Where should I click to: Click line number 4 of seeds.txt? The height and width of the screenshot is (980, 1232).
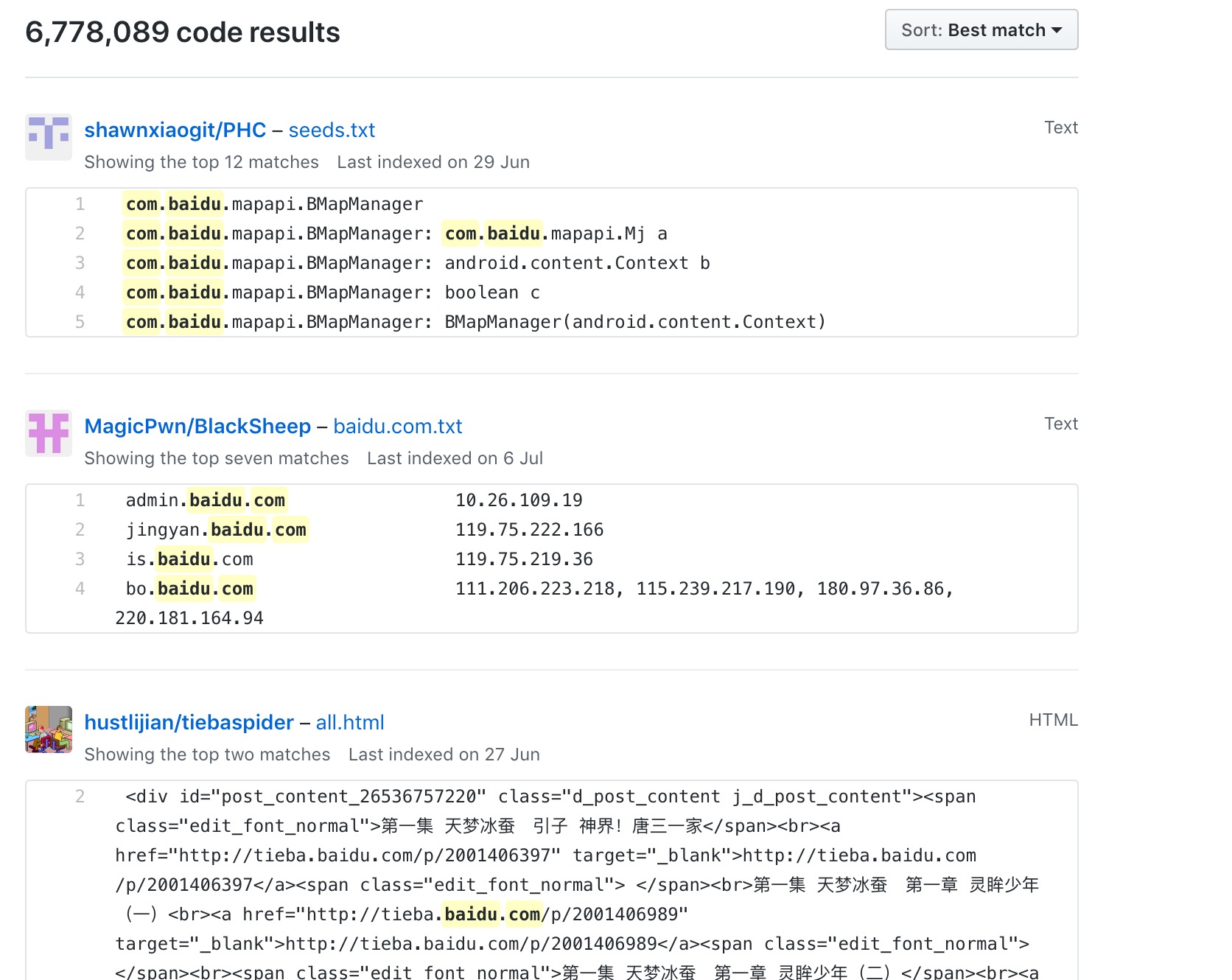pos(80,293)
